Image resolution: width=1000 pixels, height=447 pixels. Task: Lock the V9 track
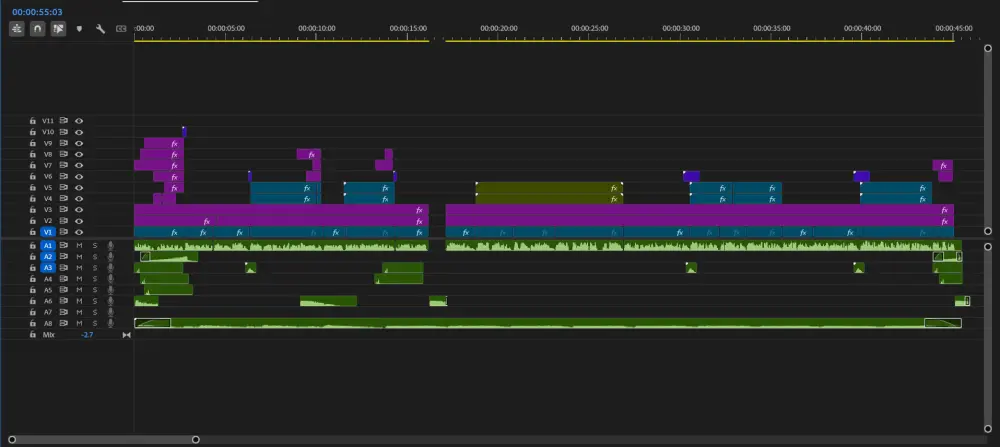coord(33,143)
